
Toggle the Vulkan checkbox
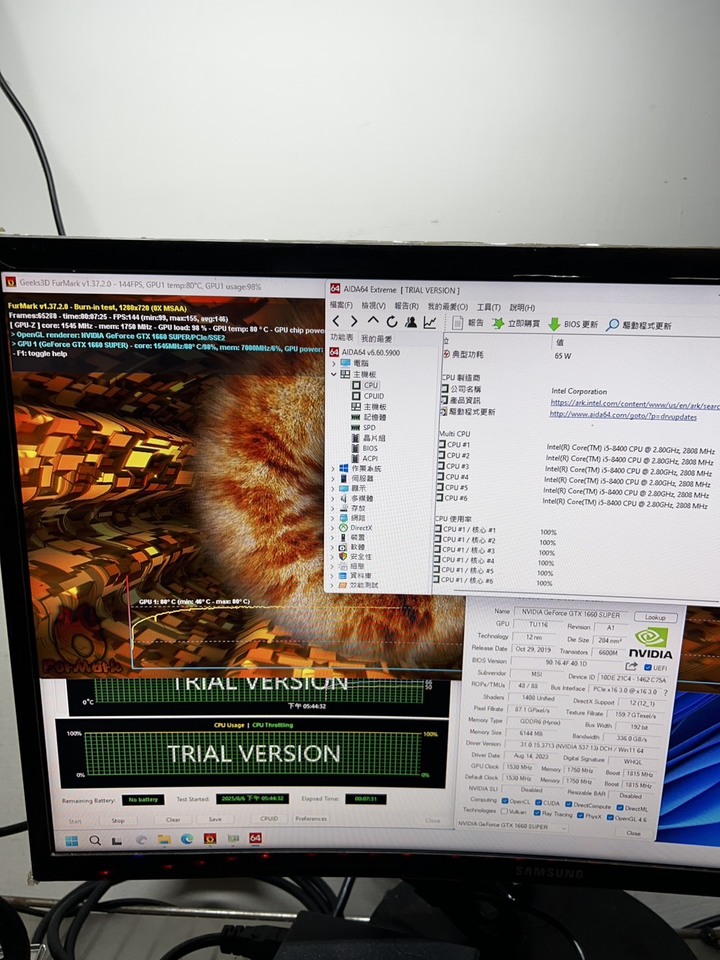tap(504, 811)
